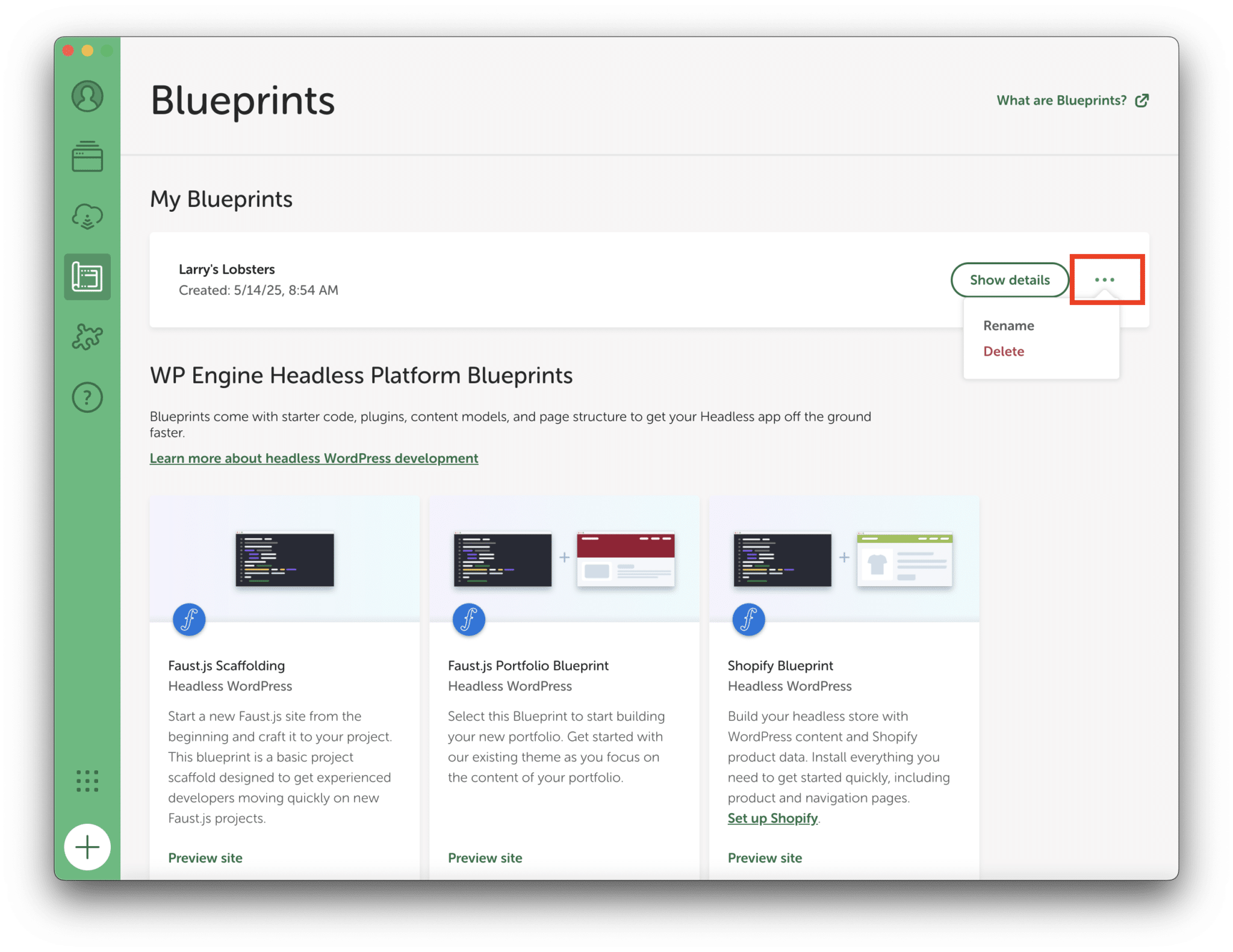Open the apps grid icon near bottom sidebar
This screenshot has width=1233, height=952.
coord(87,782)
